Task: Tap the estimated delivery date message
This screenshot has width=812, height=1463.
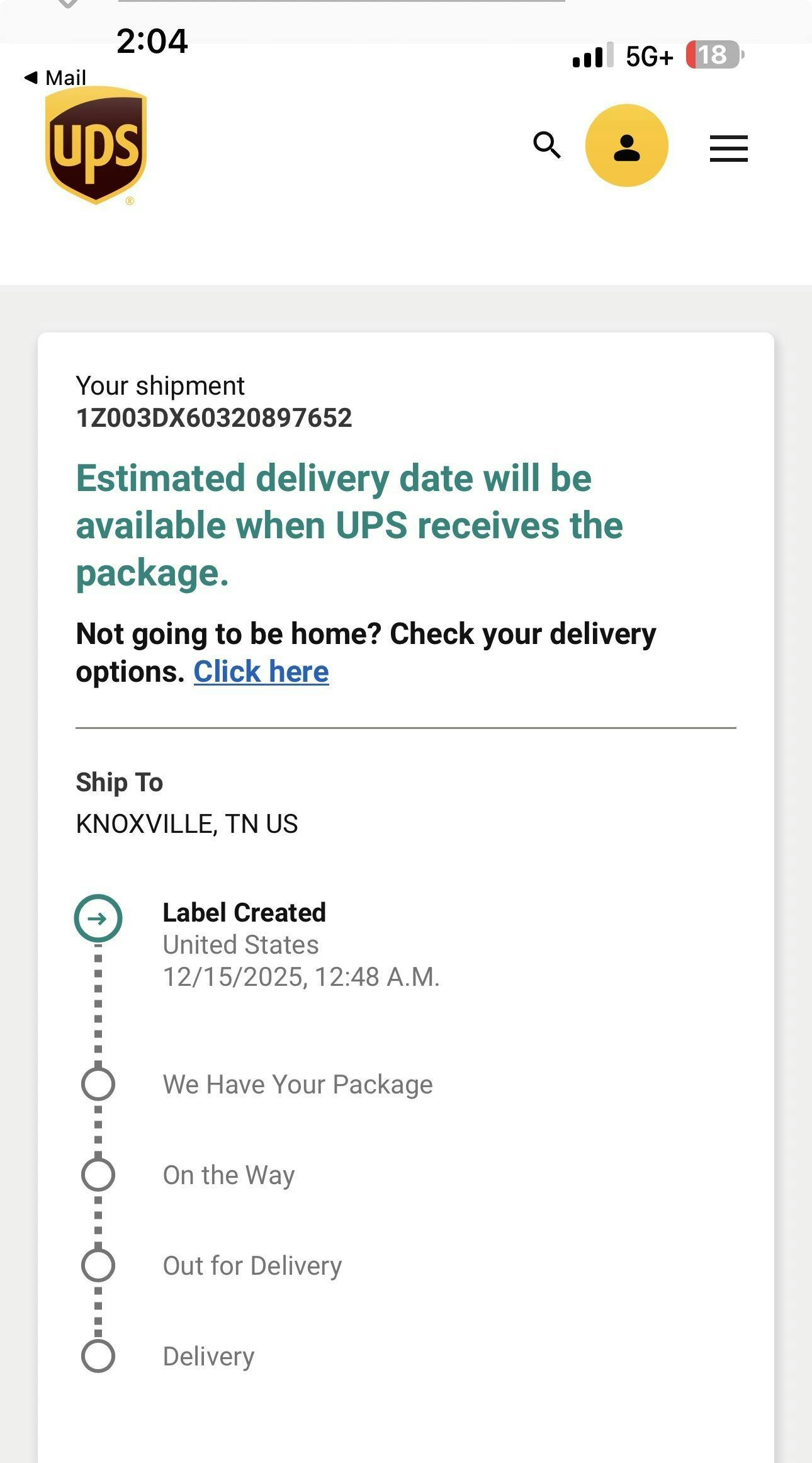Action: click(349, 526)
